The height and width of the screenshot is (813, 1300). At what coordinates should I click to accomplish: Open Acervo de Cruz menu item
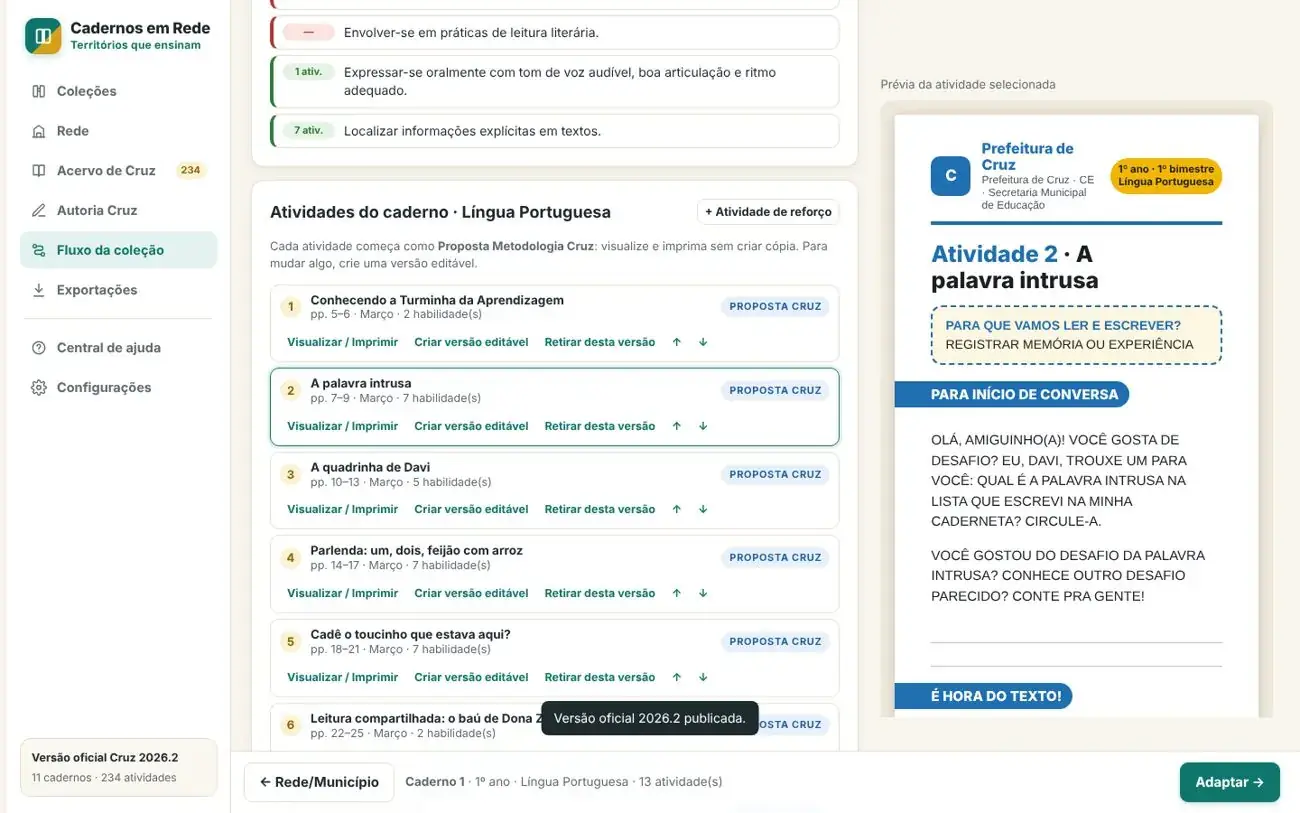tap(118, 171)
